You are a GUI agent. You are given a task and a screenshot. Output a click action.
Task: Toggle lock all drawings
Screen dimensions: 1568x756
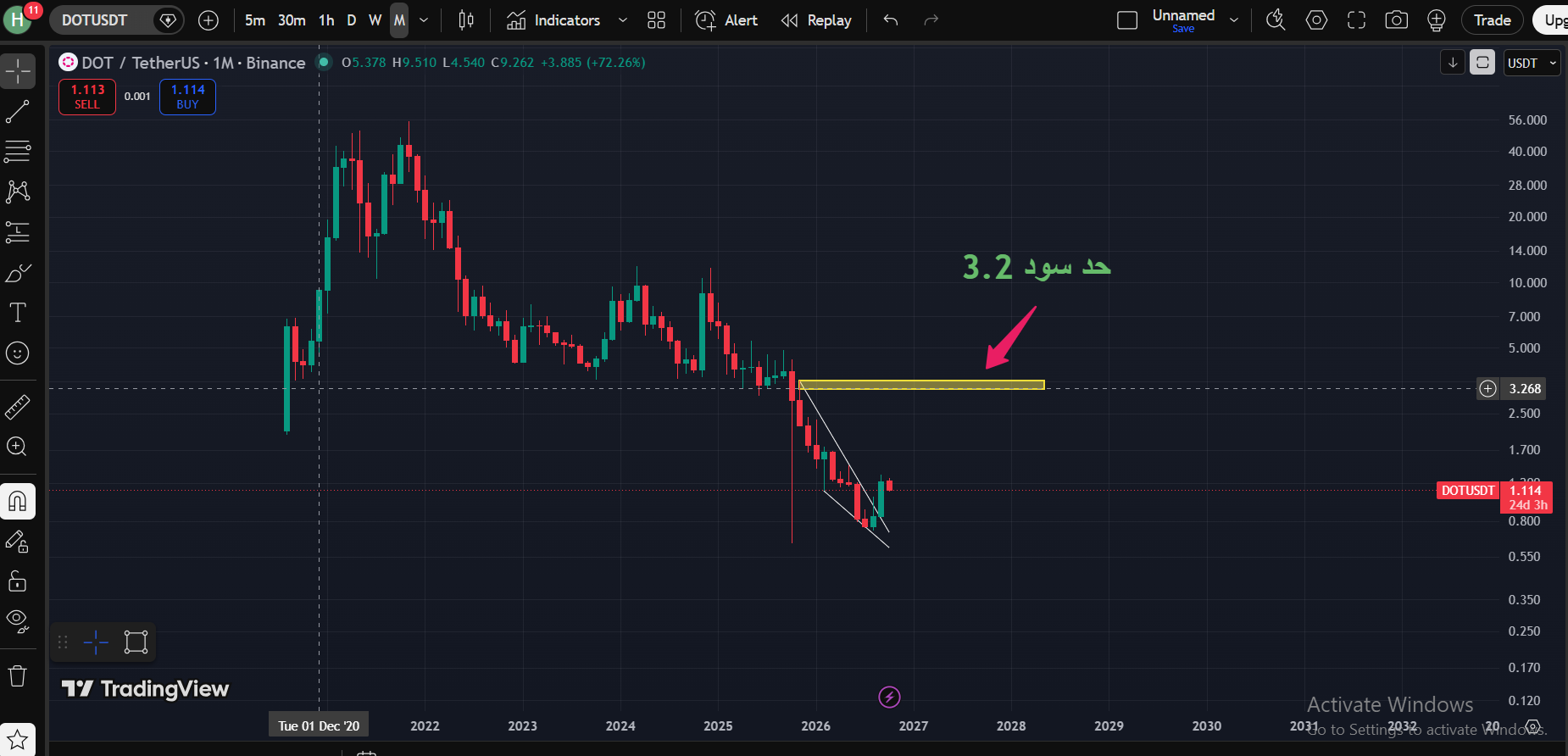18,581
